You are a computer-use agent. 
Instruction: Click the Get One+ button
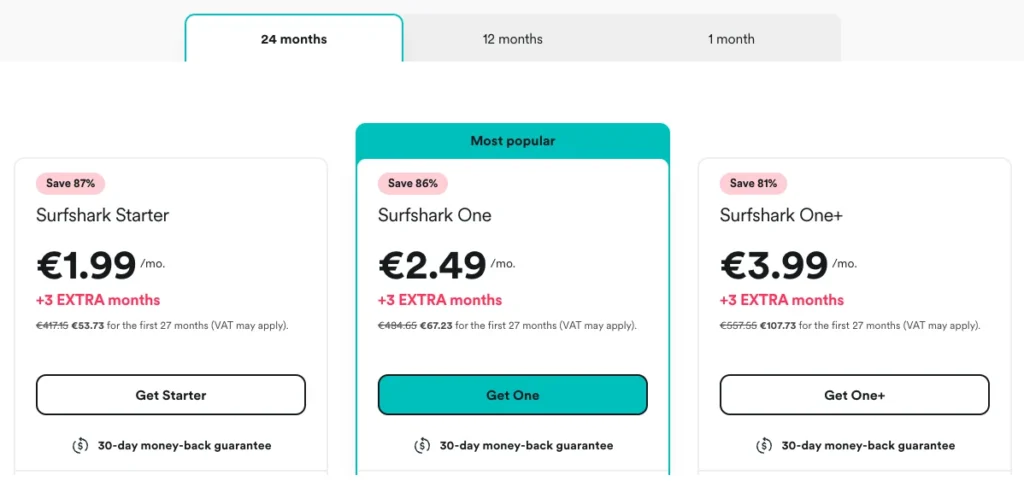(854, 395)
